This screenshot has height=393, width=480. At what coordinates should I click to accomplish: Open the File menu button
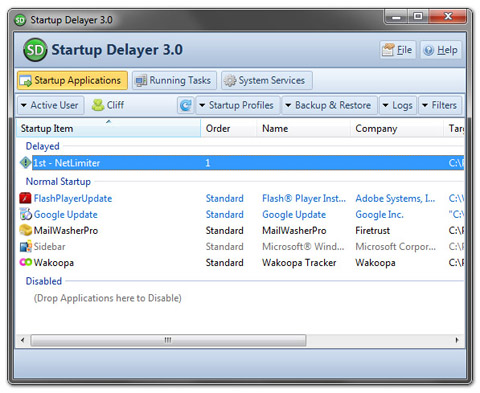point(397,50)
